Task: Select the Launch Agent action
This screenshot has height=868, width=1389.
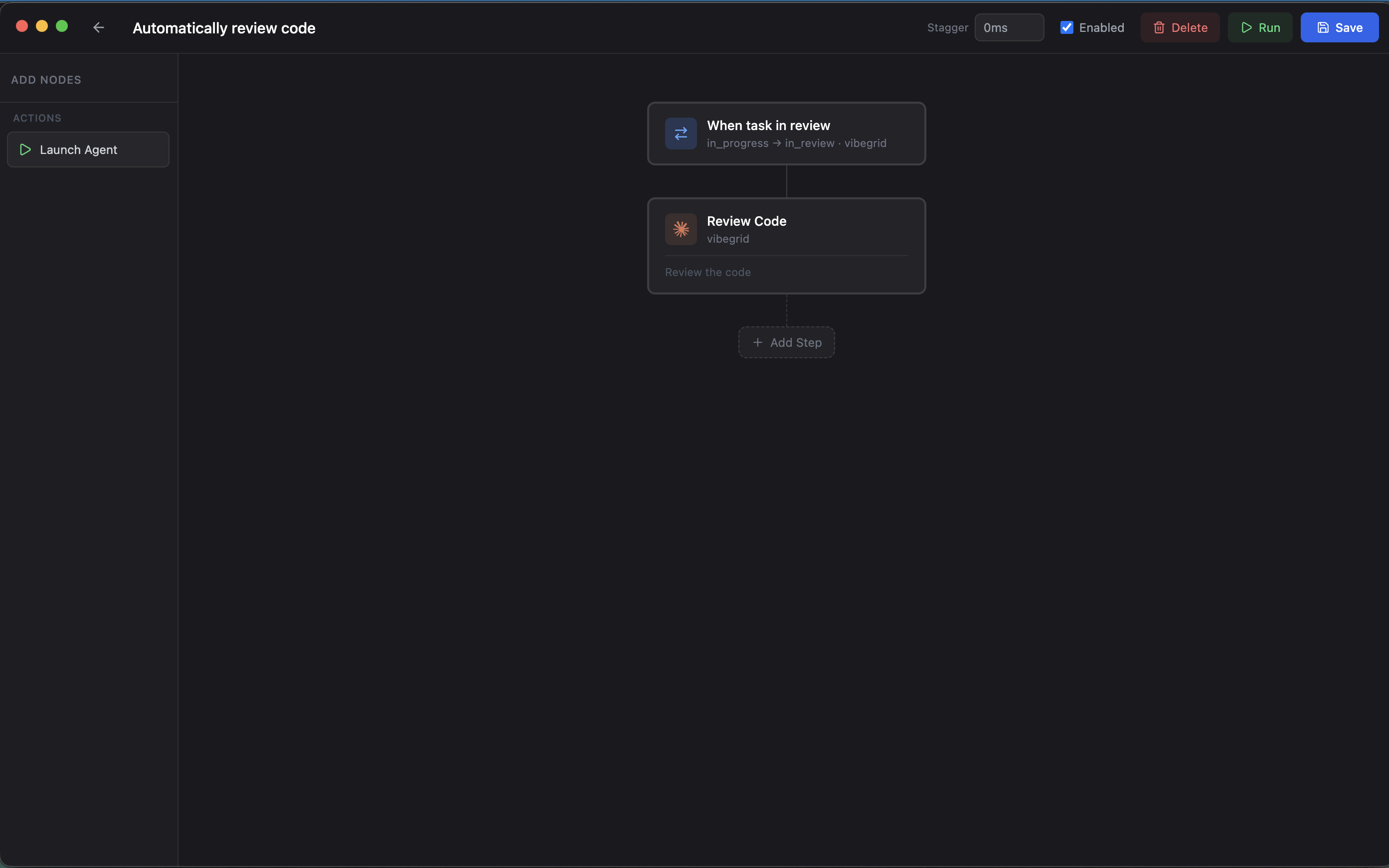Action: 87,150
